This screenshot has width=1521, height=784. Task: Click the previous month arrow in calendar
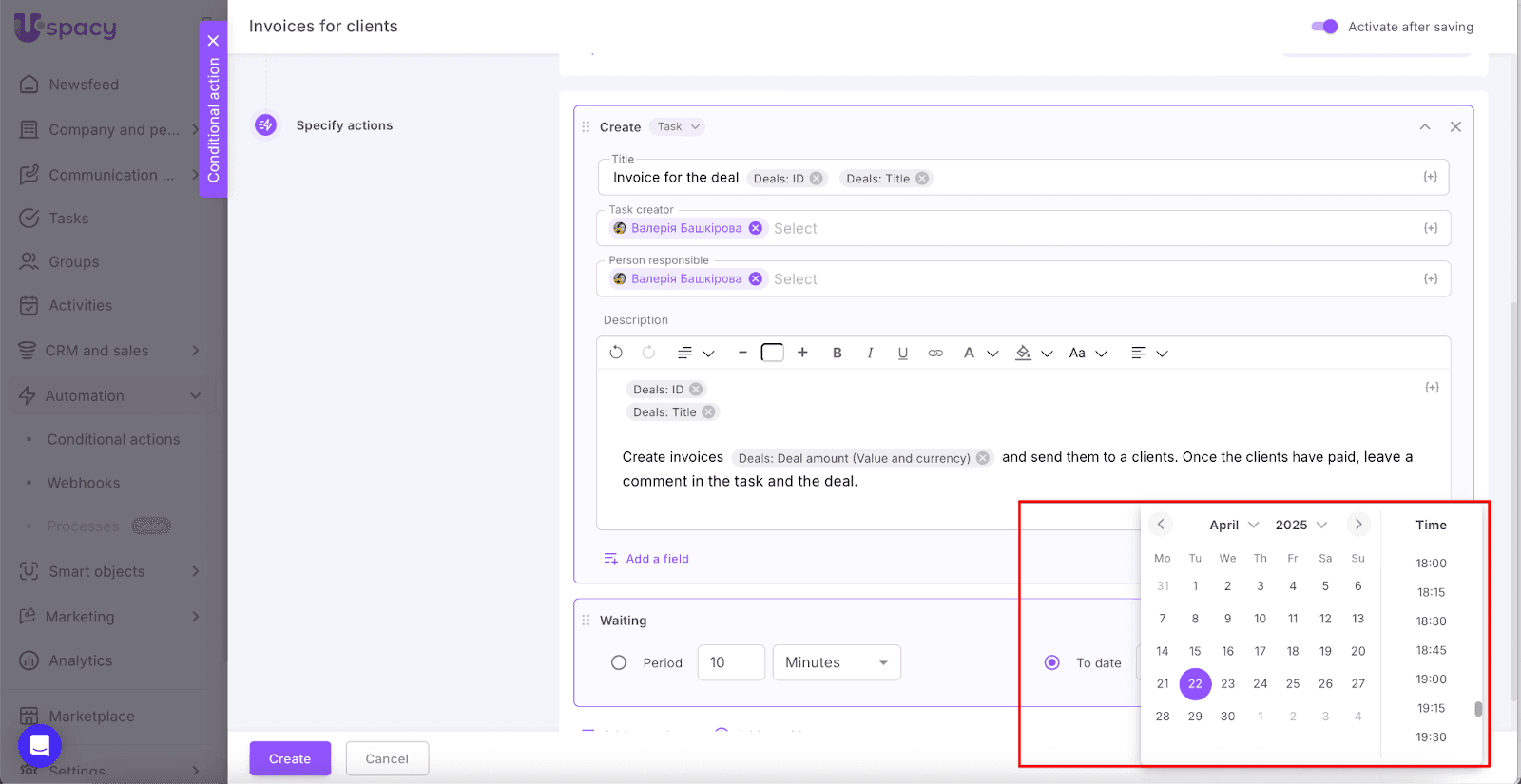pyautogui.click(x=1161, y=525)
